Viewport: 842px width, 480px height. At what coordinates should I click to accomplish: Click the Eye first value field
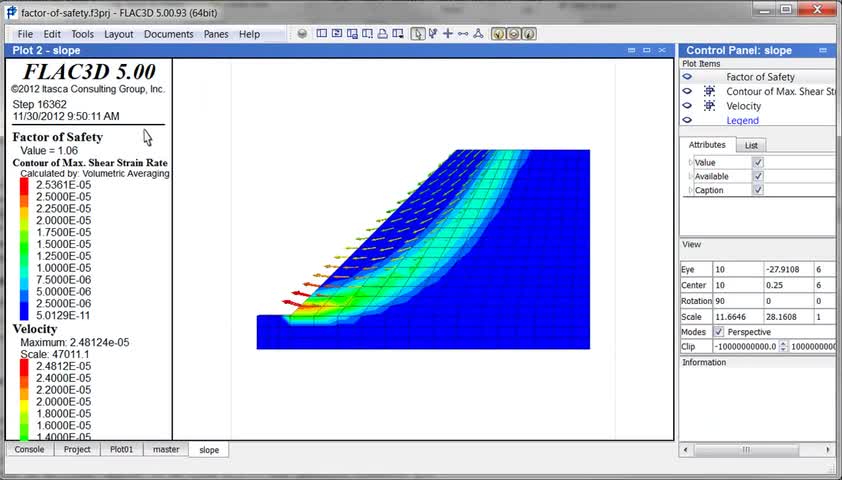[738, 270]
